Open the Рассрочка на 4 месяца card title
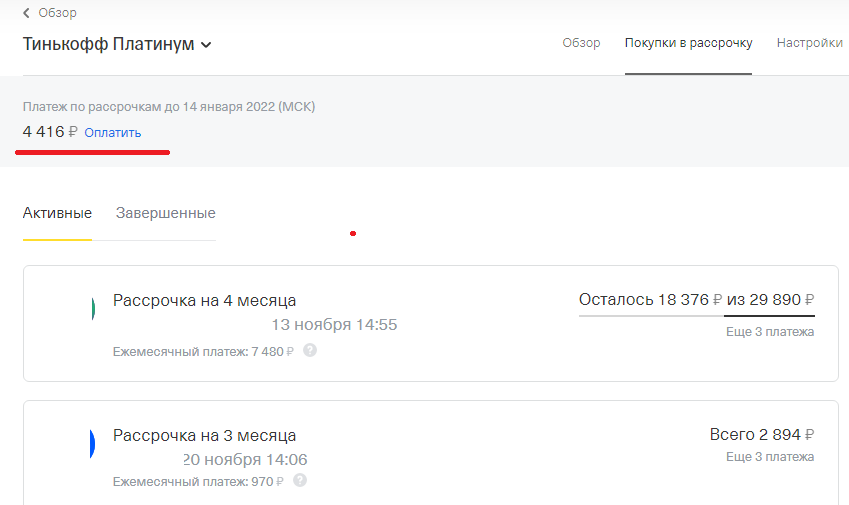The width and height of the screenshot is (849, 505). 204,300
